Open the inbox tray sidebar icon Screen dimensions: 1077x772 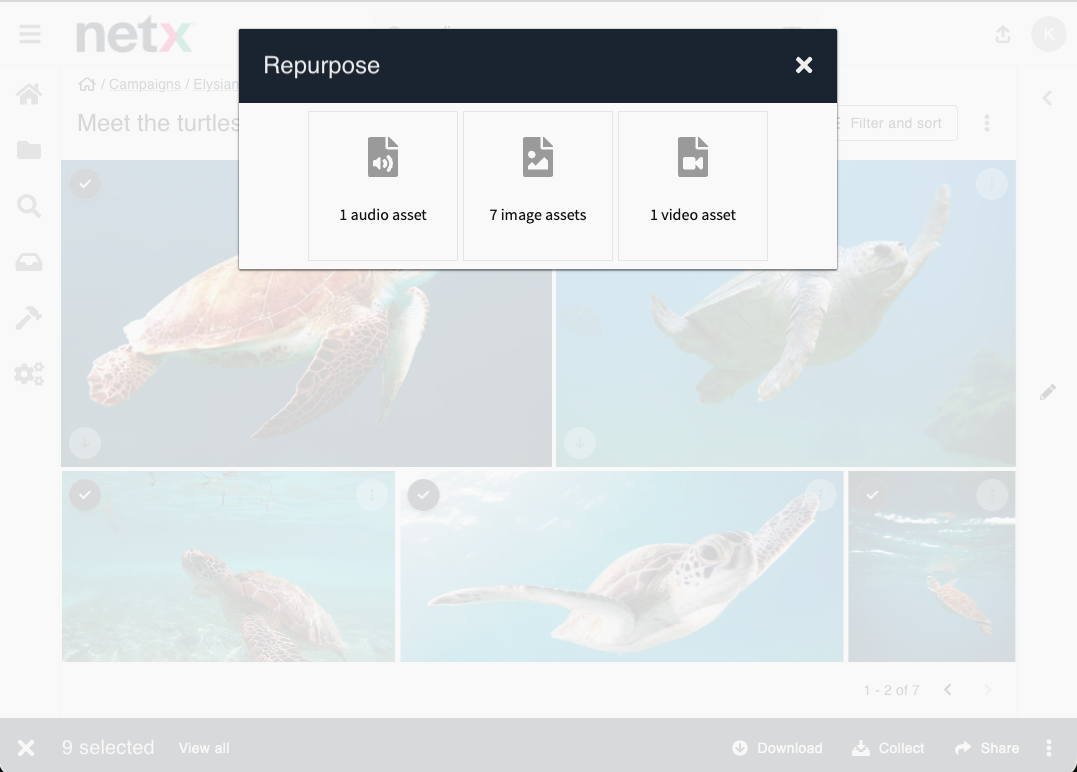click(29, 262)
